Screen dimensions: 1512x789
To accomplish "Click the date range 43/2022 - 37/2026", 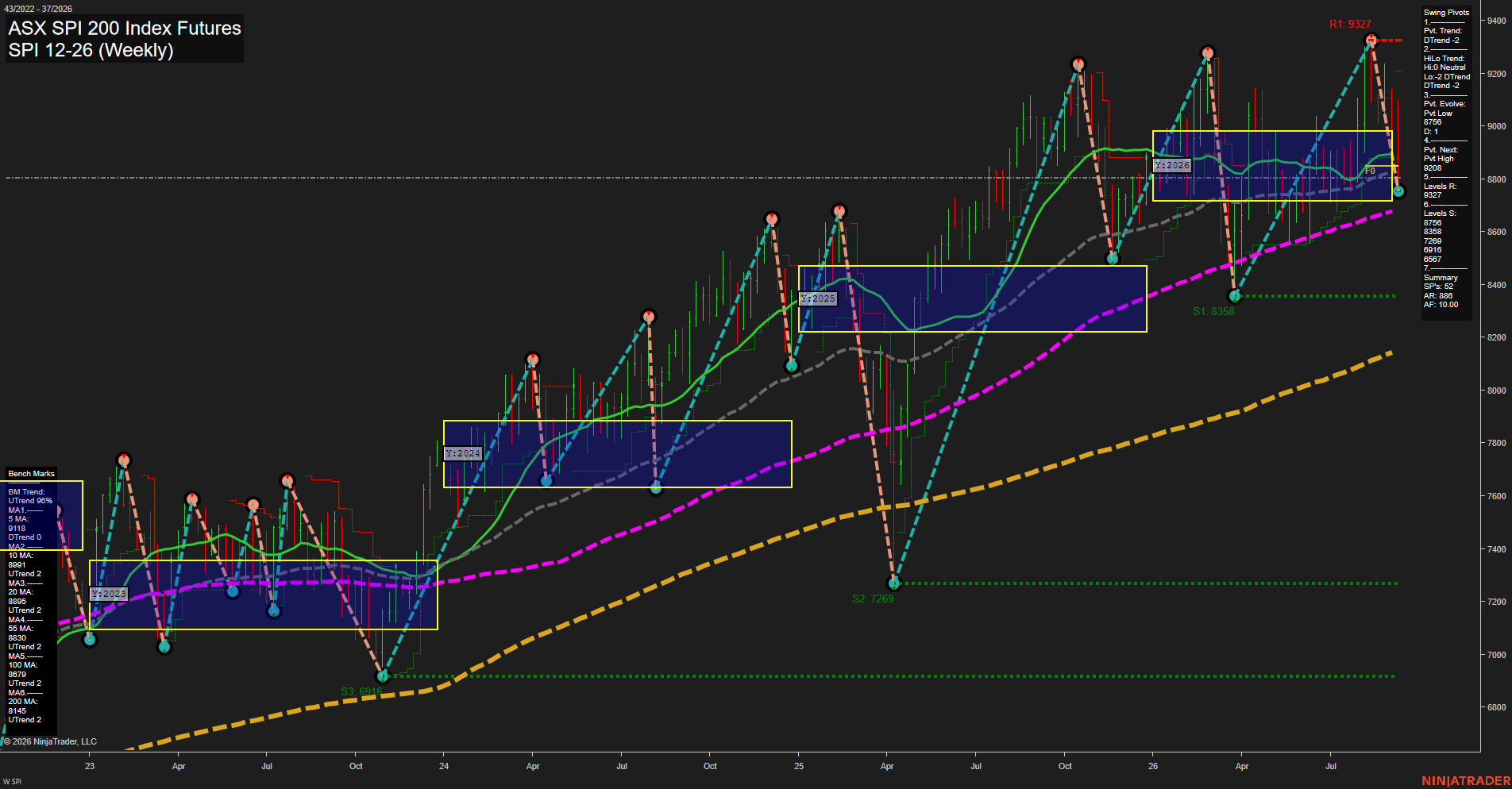I will [x=37, y=9].
